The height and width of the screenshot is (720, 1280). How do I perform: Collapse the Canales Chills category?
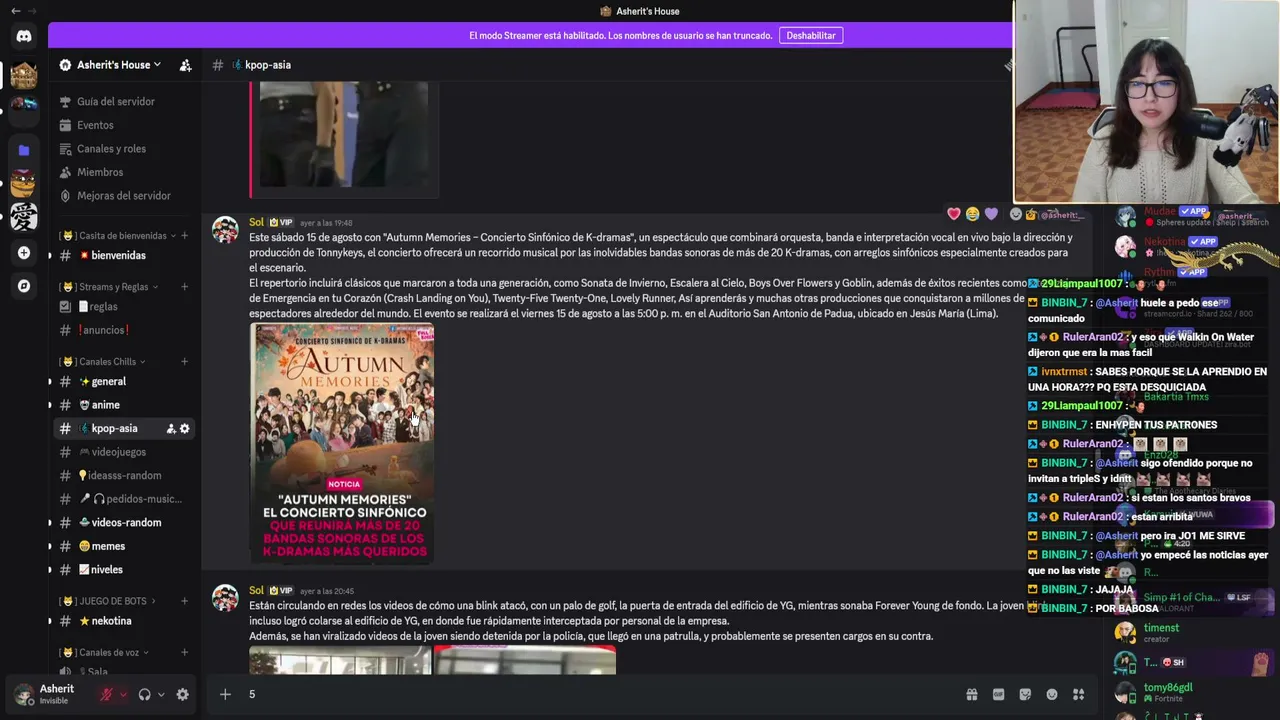click(x=103, y=362)
